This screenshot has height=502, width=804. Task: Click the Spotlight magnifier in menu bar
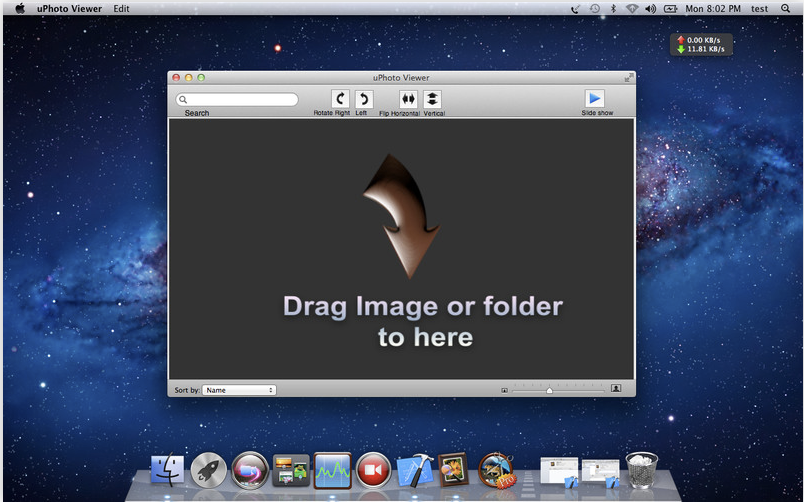click(786, 8)
